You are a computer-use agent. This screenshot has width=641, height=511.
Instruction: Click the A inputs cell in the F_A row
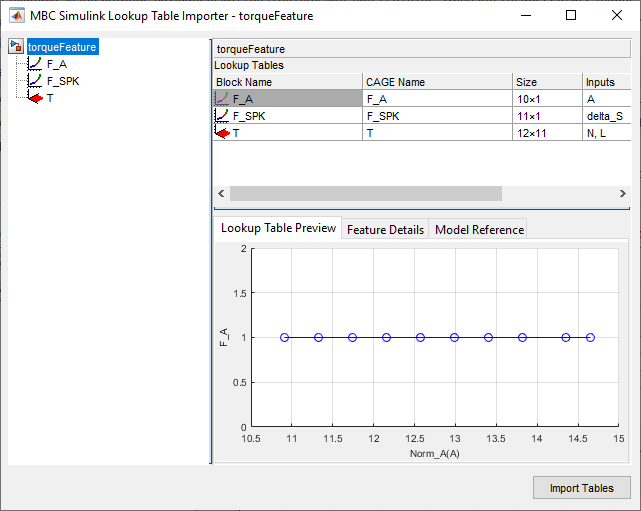tap(607, 99)
